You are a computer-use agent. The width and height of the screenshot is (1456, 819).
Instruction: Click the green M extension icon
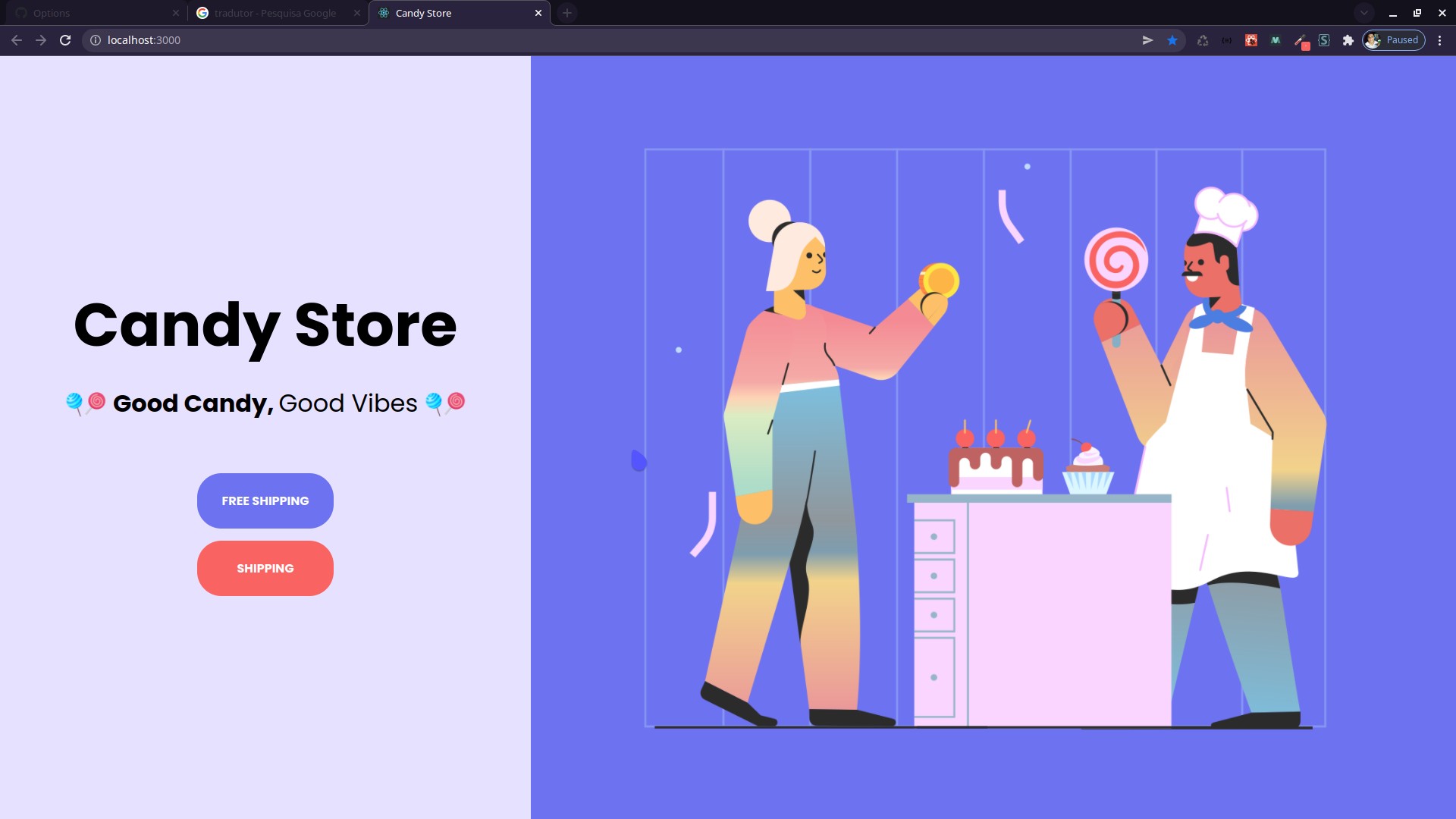click(1276, 40)
